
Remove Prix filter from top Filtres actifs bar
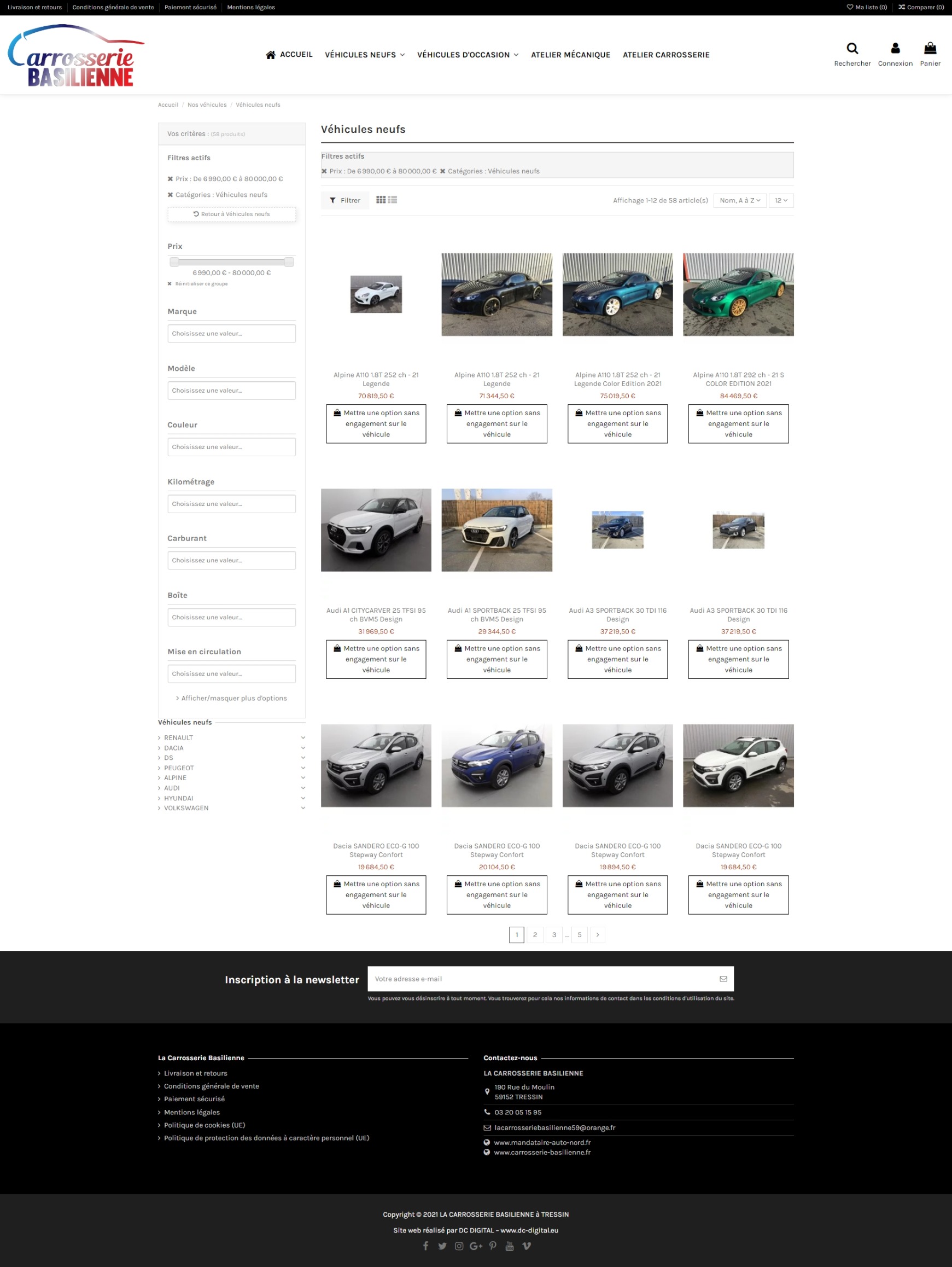tap(324, 171)
